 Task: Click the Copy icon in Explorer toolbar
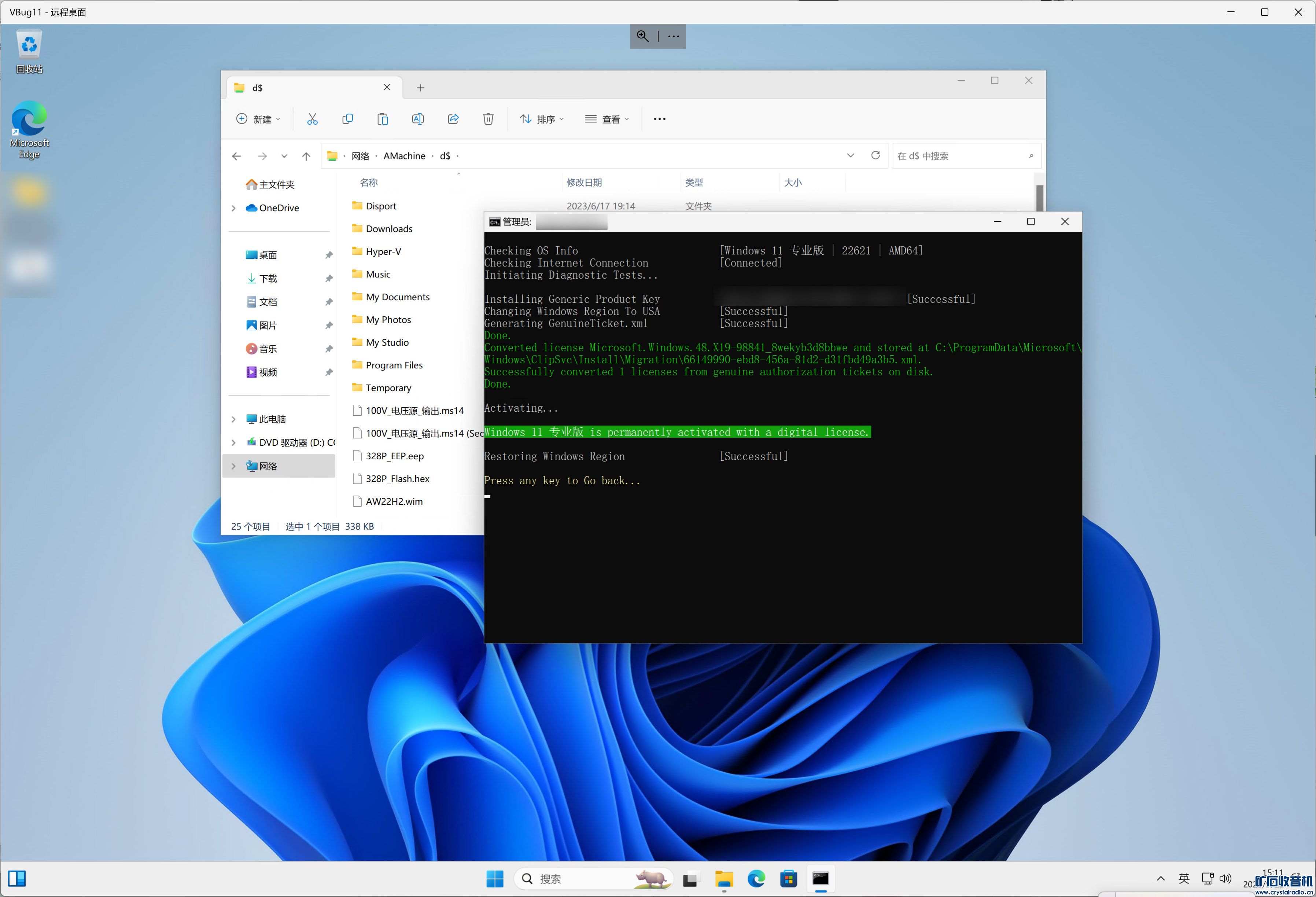coord(347,119)
